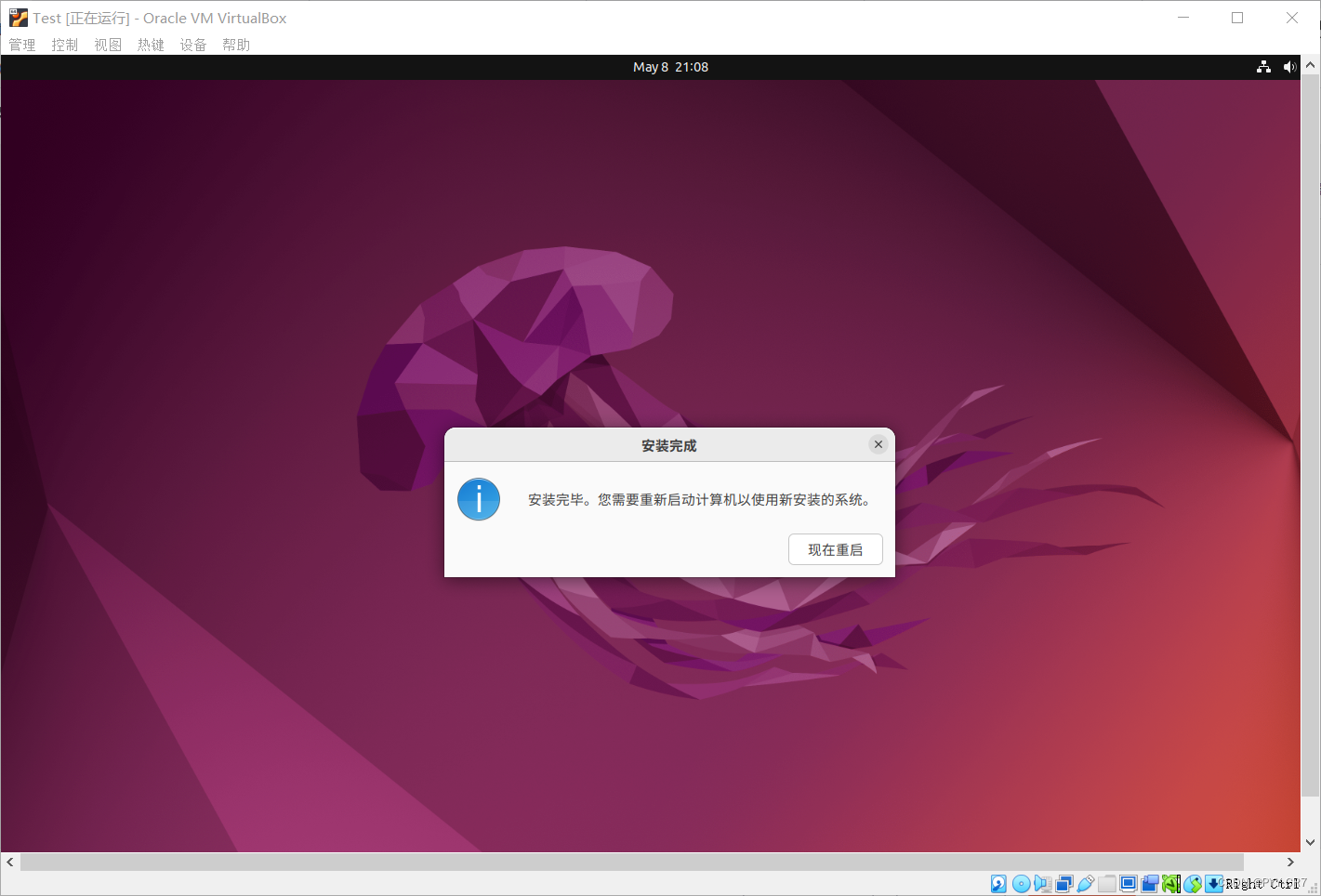Click the hard disk activity status icon

998,884
